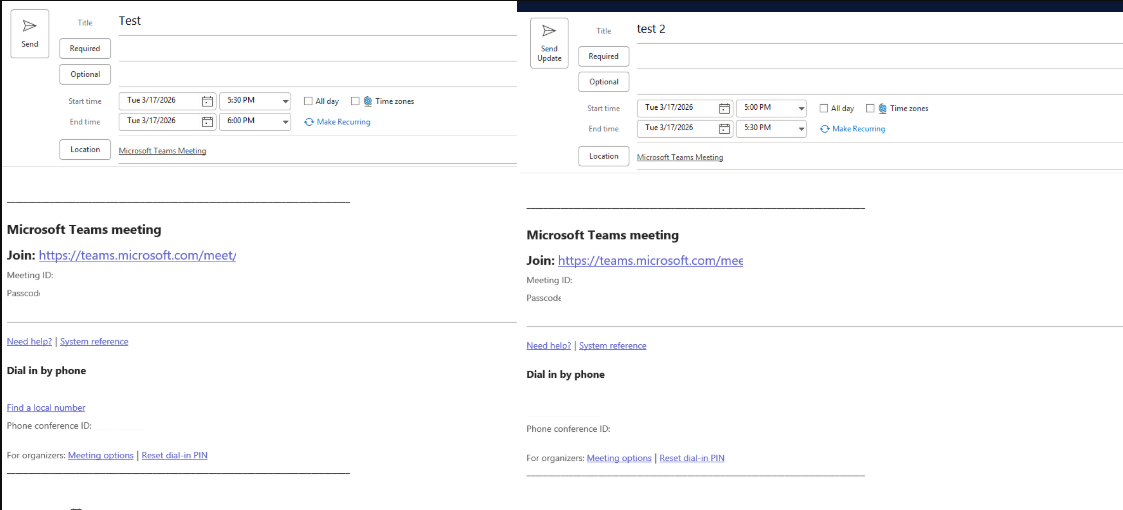Open Meeting options in test 2 meeting
The image size is (1123, 510).
point(620,458)
